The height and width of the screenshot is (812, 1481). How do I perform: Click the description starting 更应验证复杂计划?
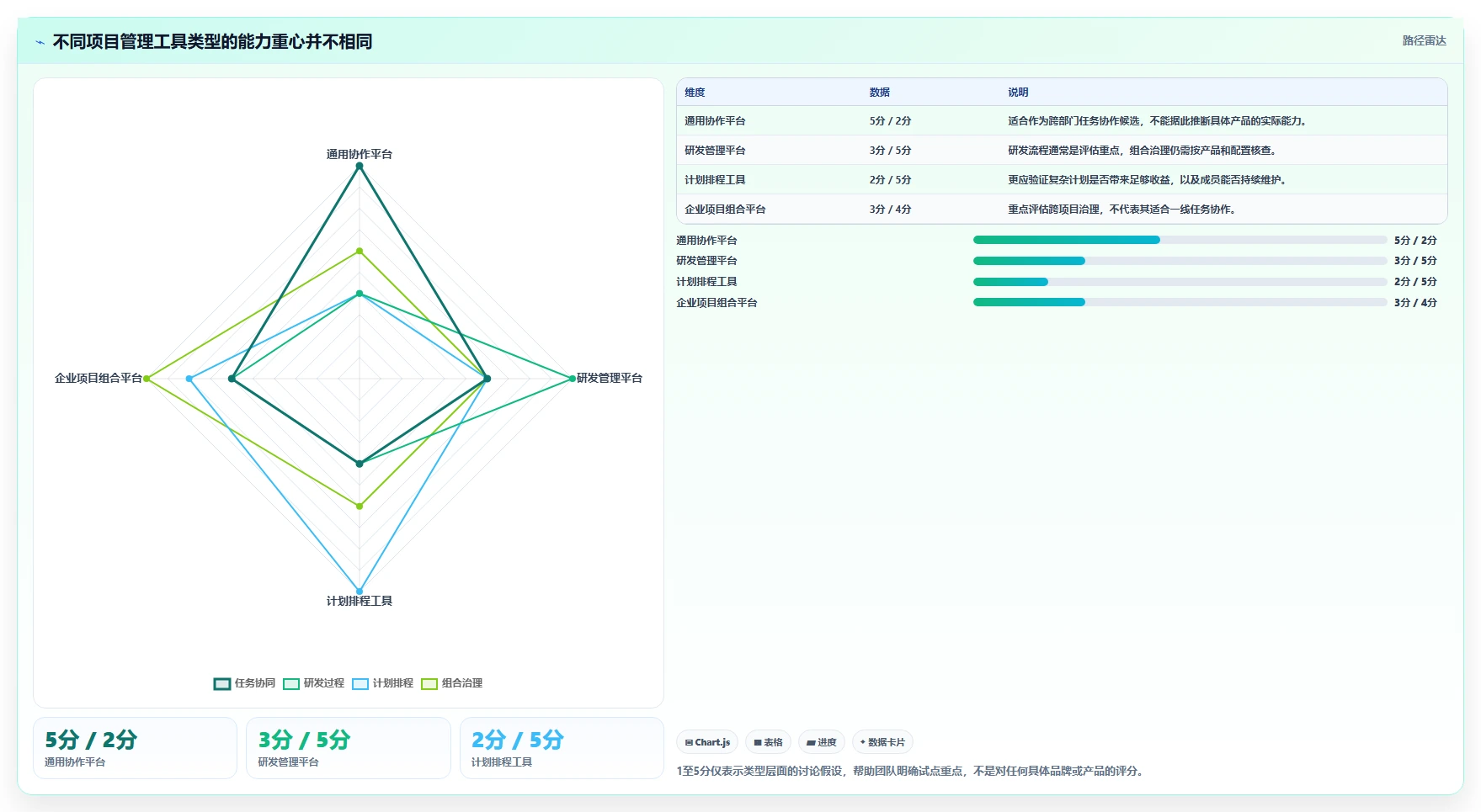pyautogui.click(x=1147, y=180)
